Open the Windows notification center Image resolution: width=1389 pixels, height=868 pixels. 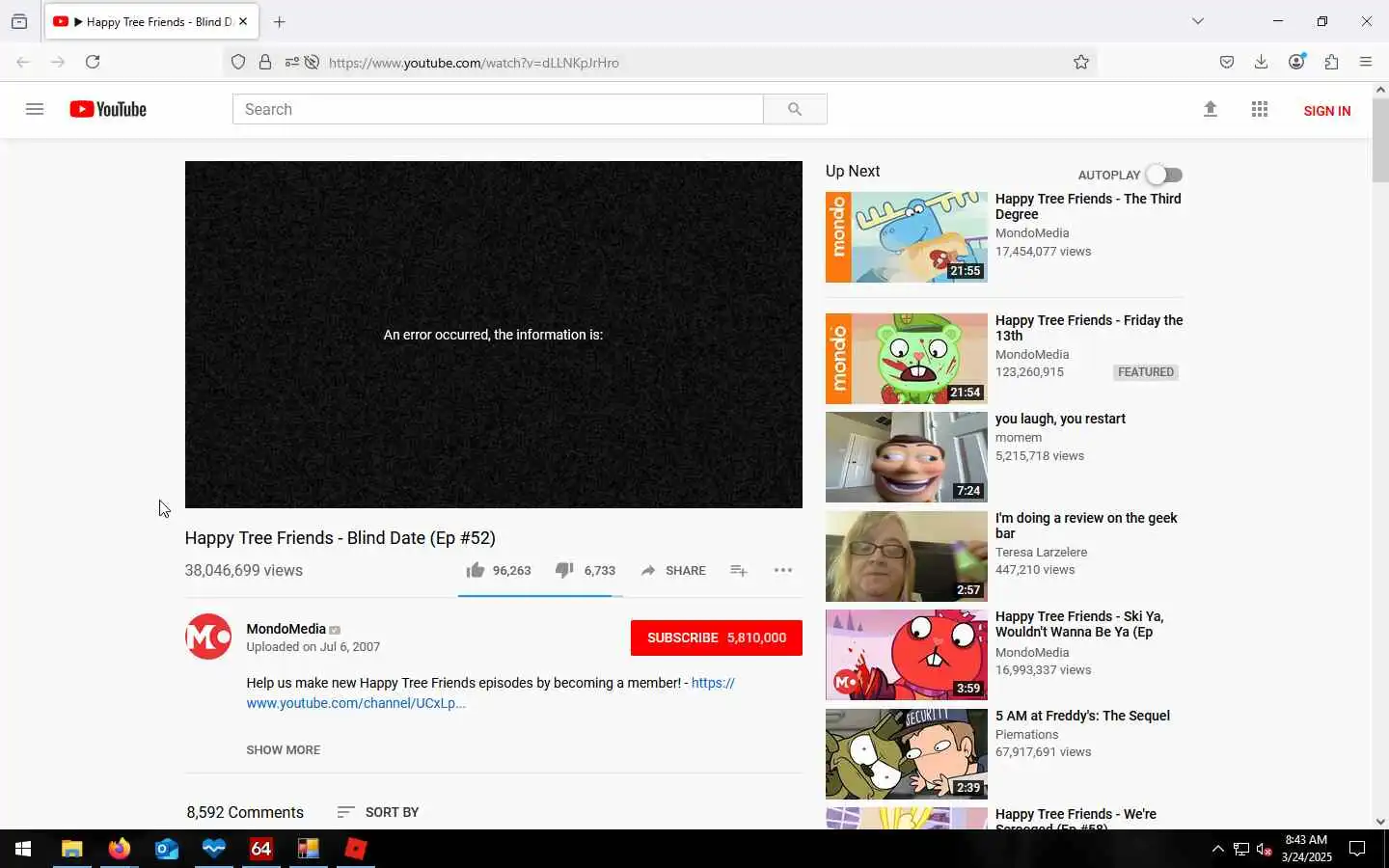(x=1357, y=849)
